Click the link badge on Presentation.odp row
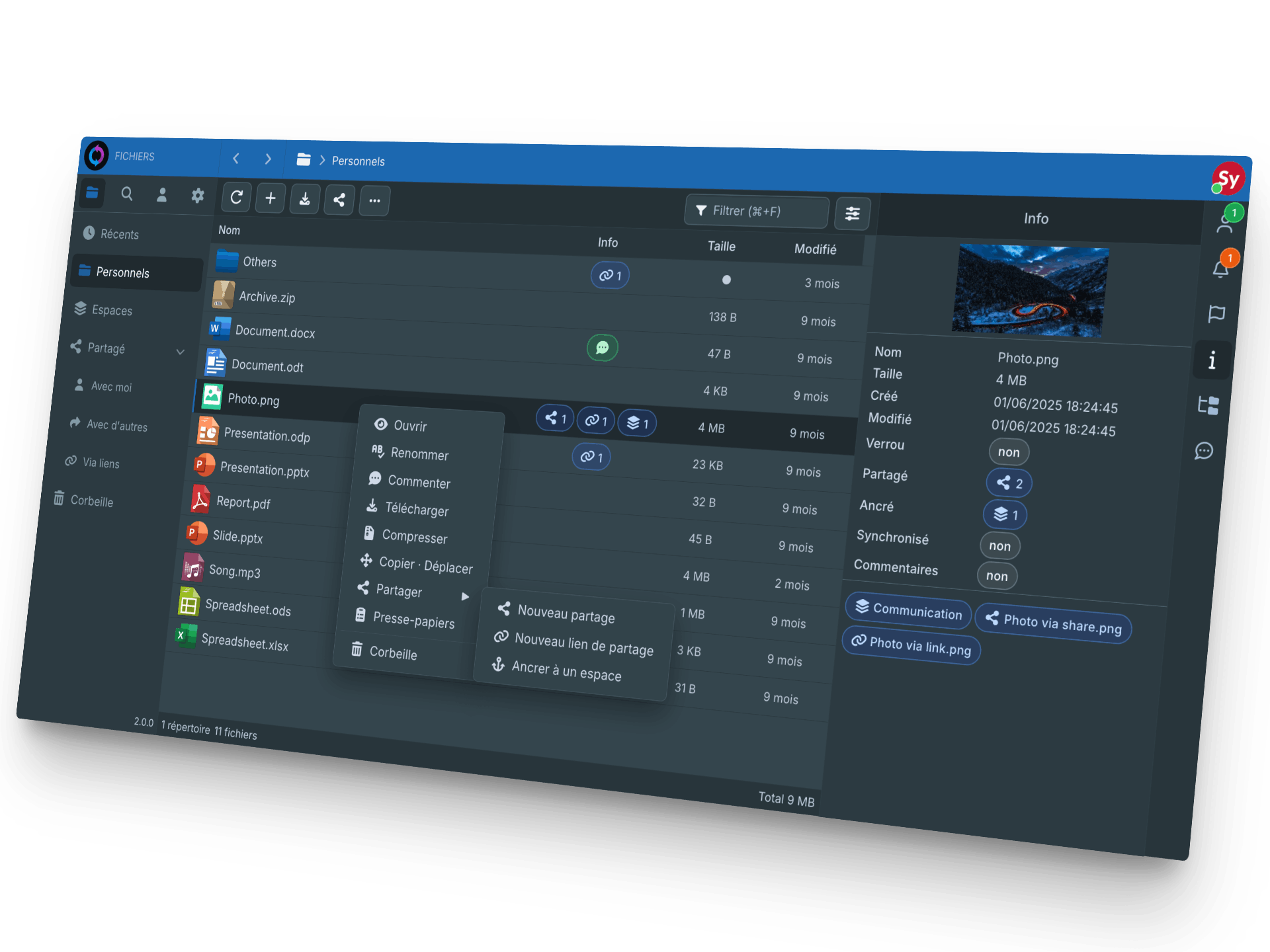 (x=591, y=457)
